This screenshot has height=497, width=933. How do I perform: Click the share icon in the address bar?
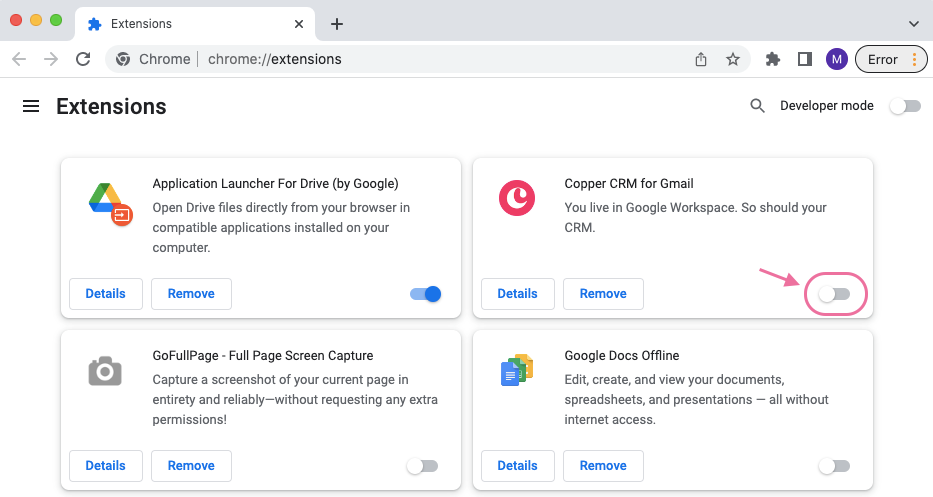point(701,59)
